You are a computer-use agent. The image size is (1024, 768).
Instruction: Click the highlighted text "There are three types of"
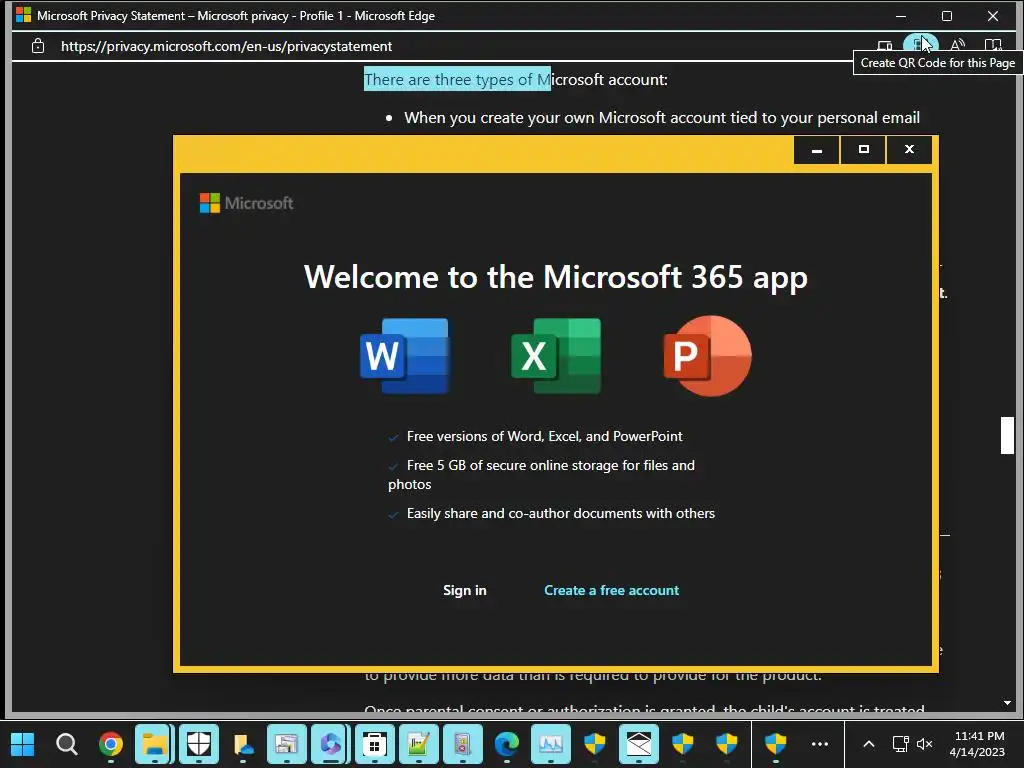[448, 80]
